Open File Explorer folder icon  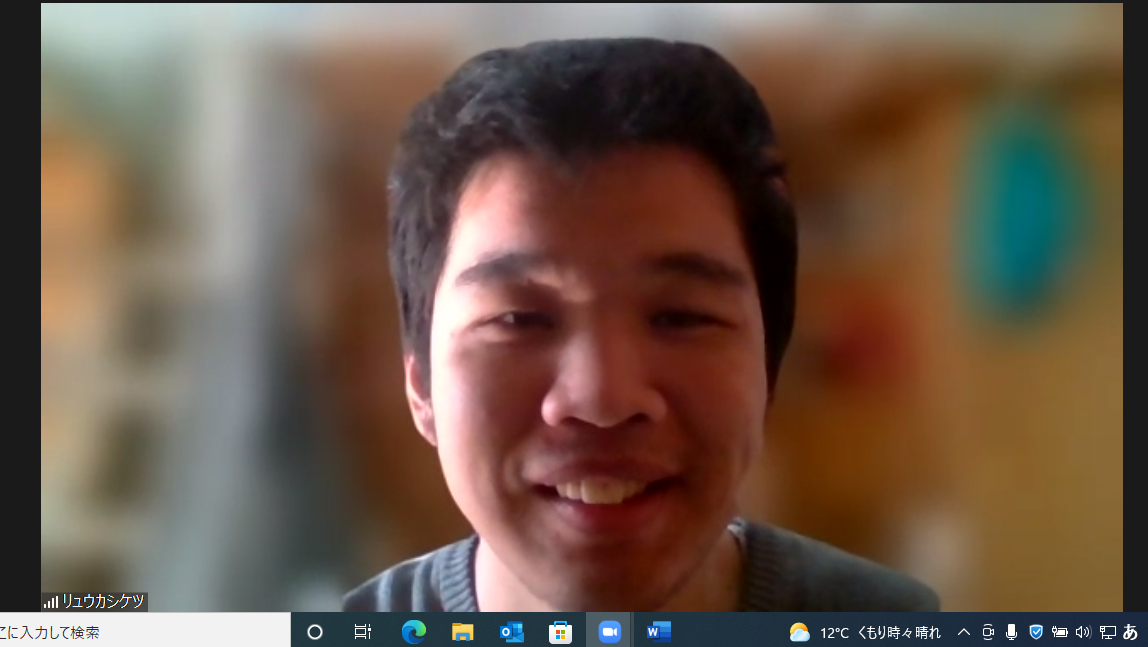(x=463, y=632)
